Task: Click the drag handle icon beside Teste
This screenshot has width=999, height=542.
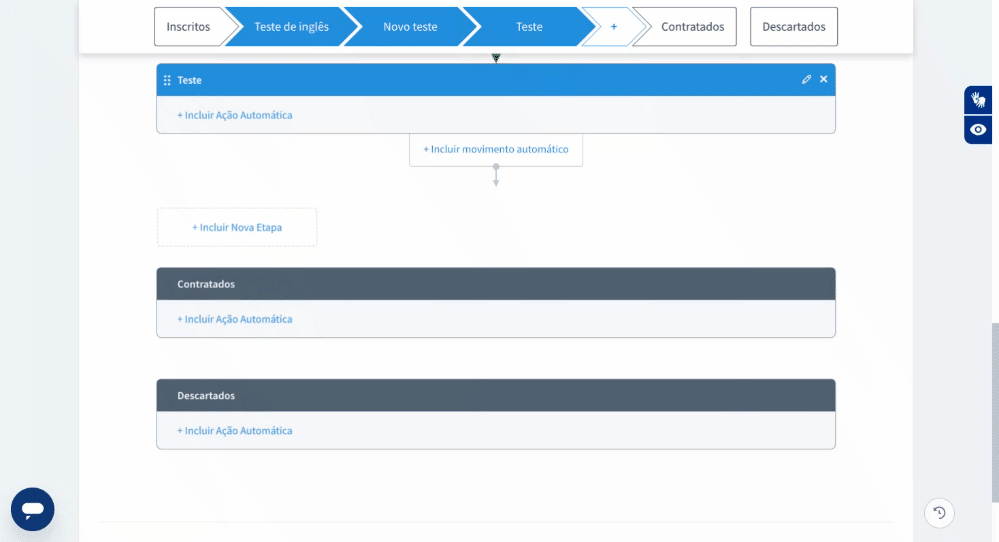Action: pos(167,80)
